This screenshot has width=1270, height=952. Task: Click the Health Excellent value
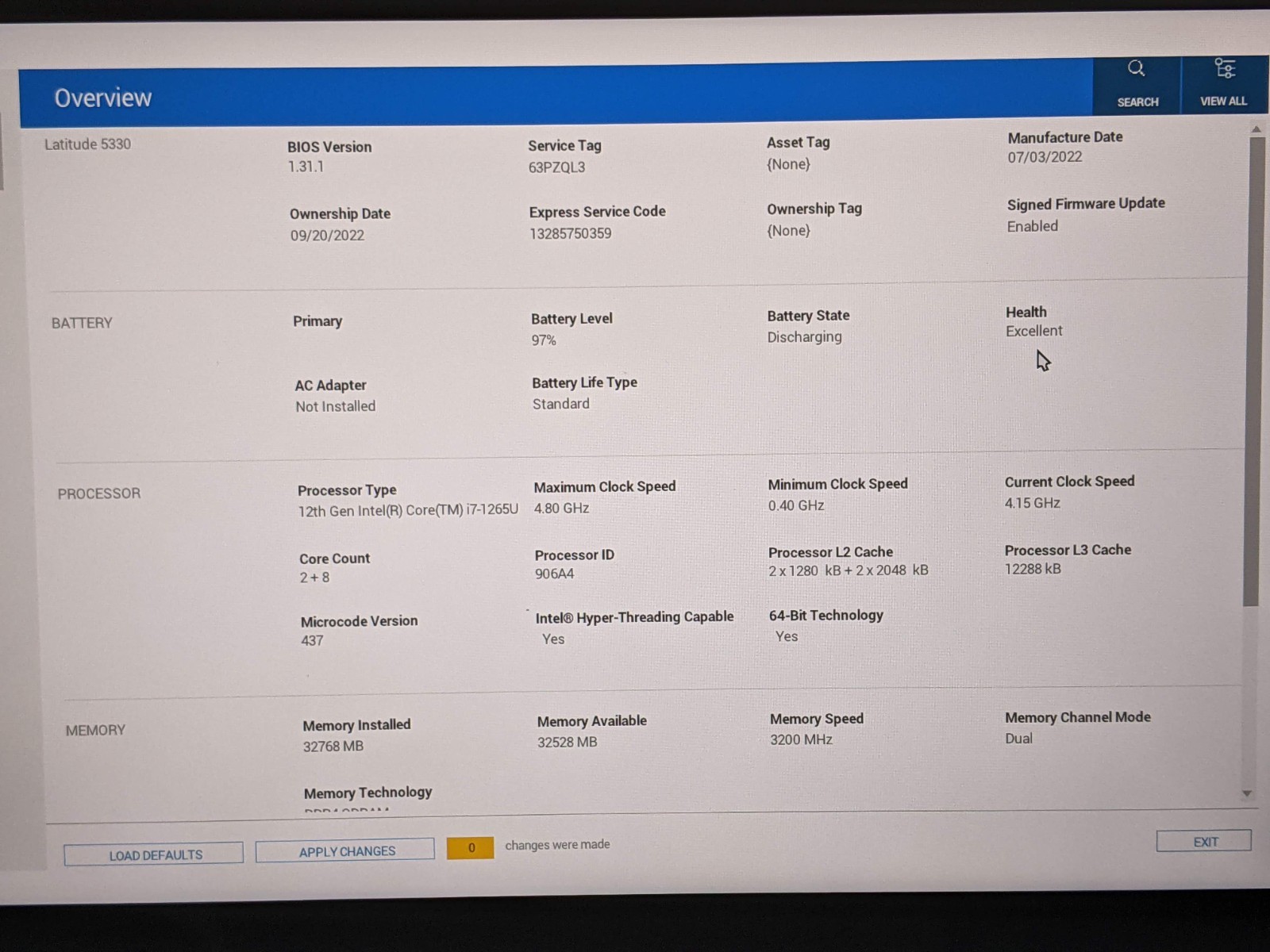tap(1033, 331)
